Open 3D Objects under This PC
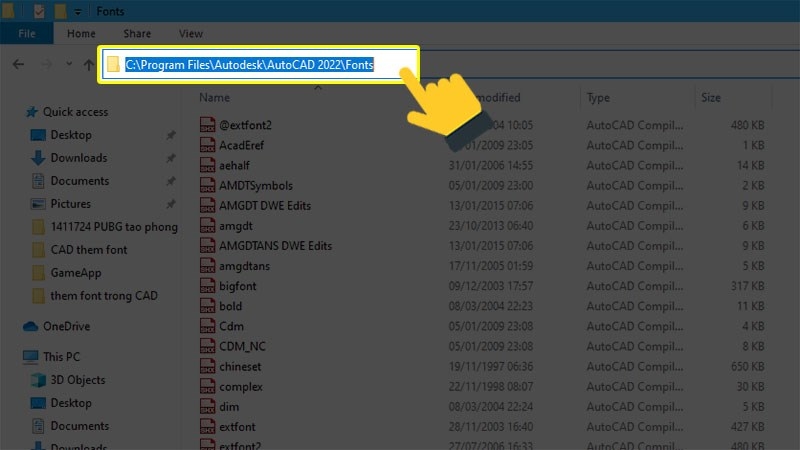 pyautogui.click(x=78, y=380)
